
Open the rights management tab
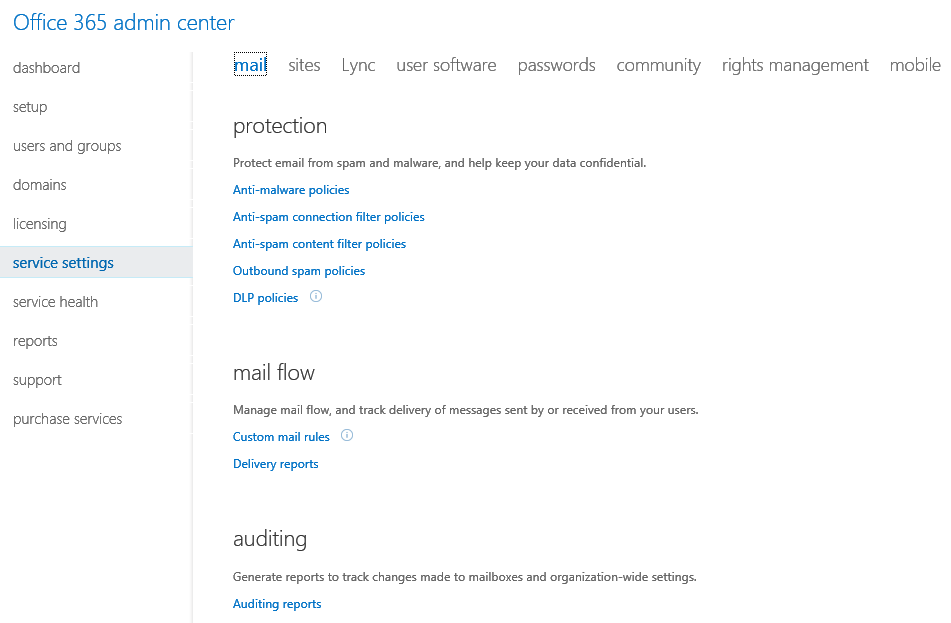(x=795, y=65)
